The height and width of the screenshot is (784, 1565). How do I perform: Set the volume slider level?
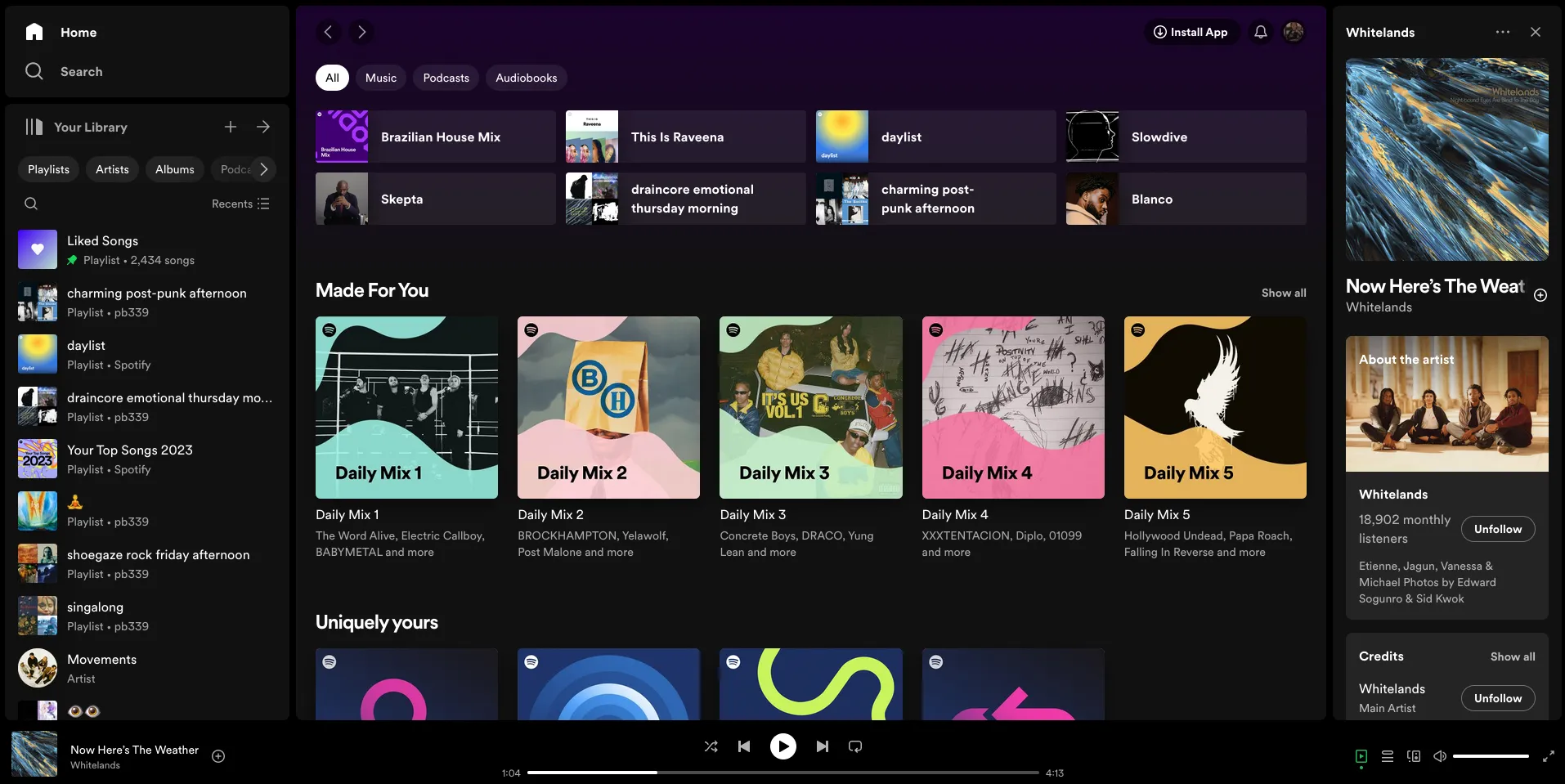(x=1491, y=756)
